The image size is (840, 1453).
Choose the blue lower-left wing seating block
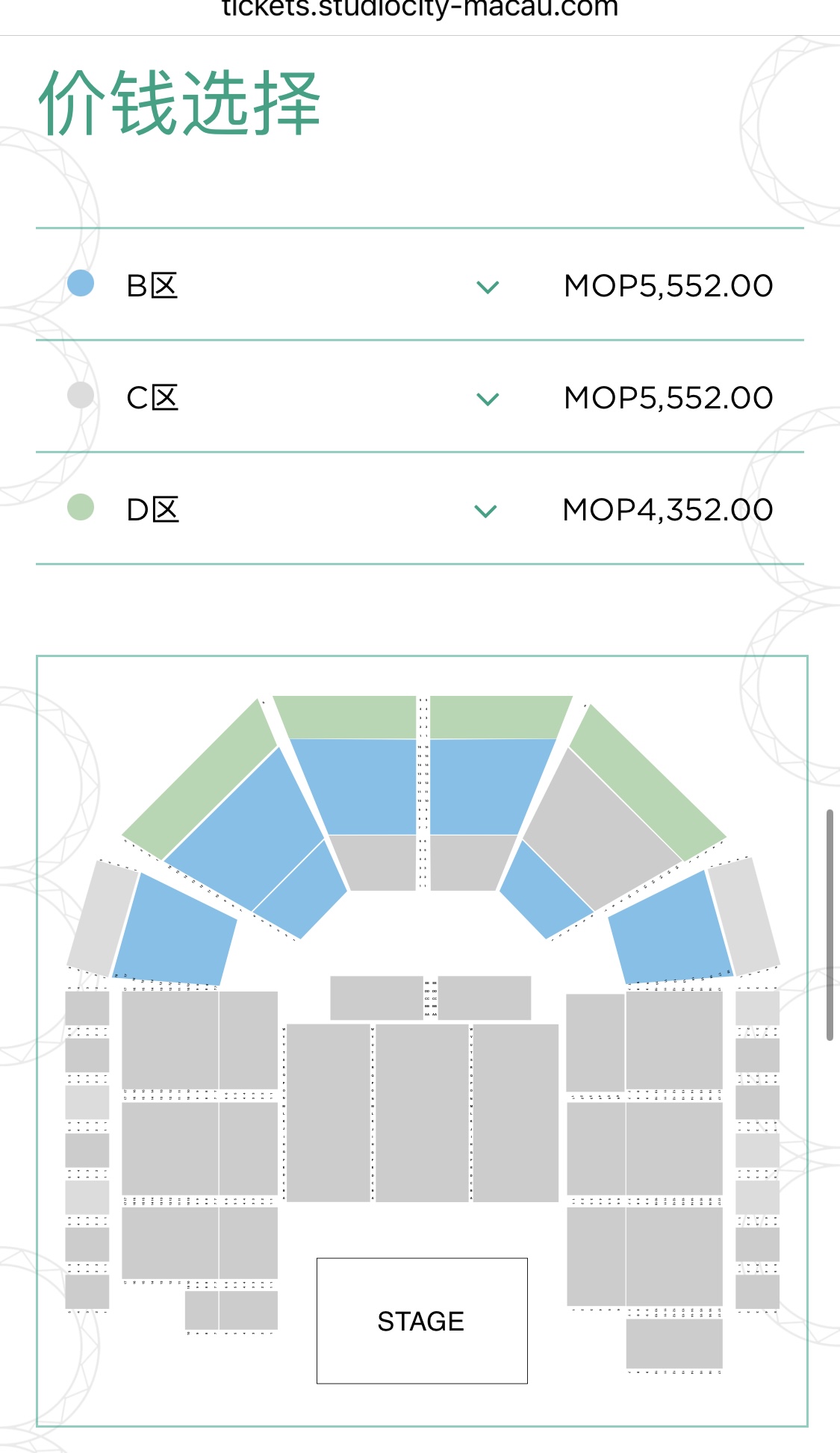point(175,930)
